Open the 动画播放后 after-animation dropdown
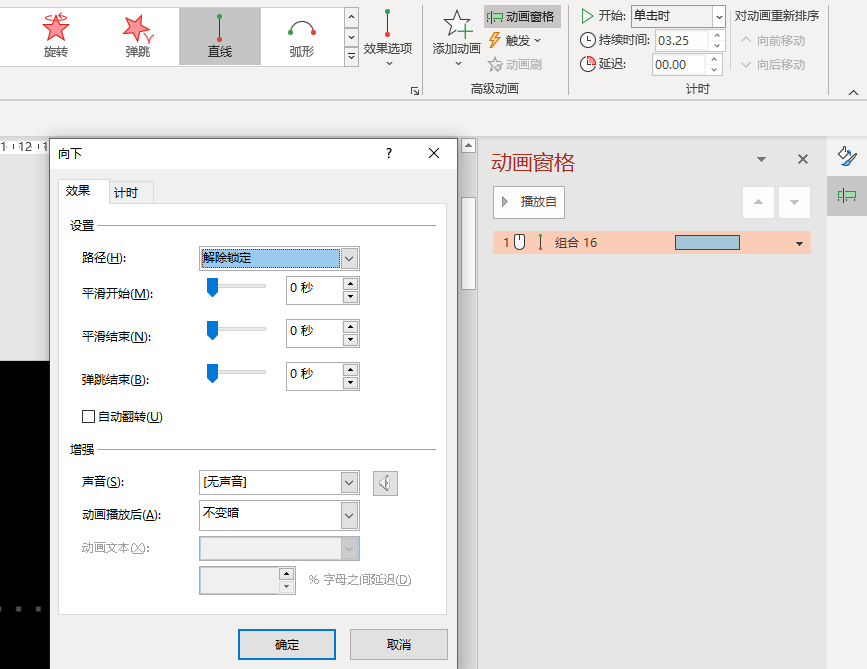Image resolution: width=867 pixels, height=669 pixels. pos(349,515)
